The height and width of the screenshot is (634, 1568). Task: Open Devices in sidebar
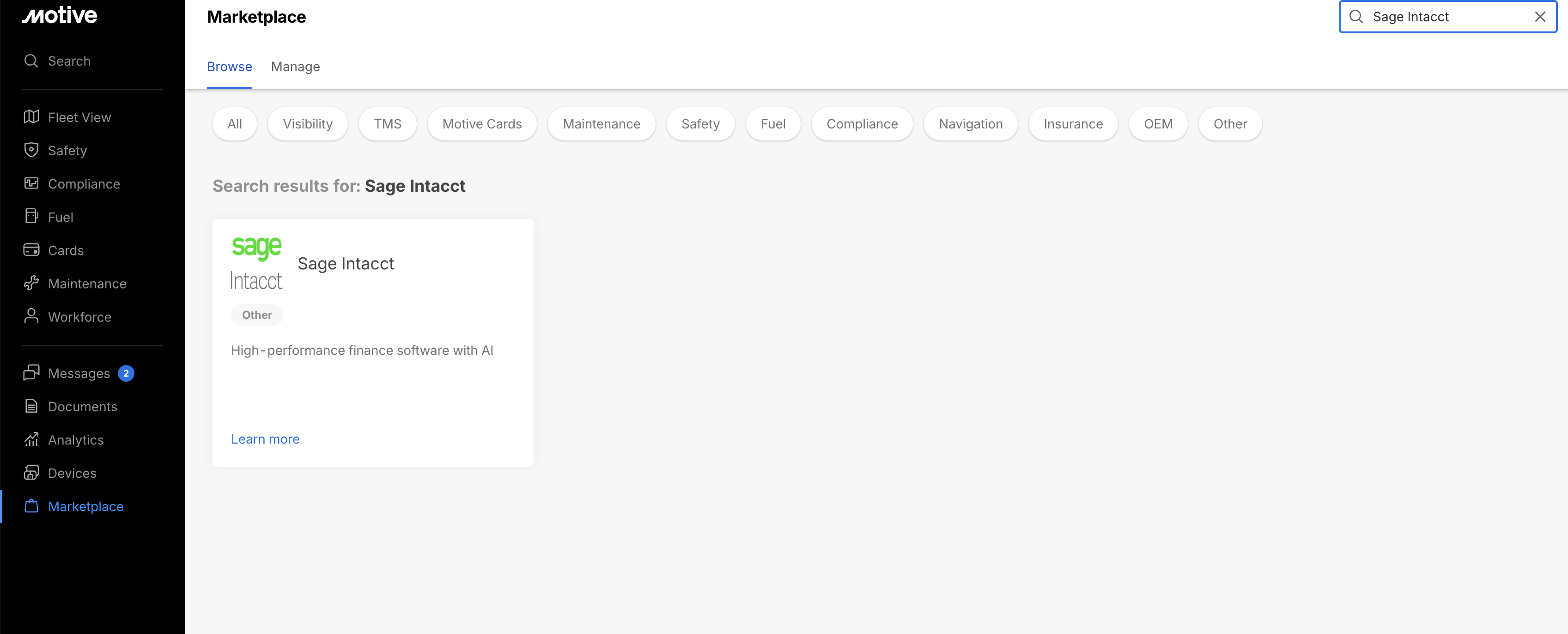pyautogui.click(x=72, y=473)
